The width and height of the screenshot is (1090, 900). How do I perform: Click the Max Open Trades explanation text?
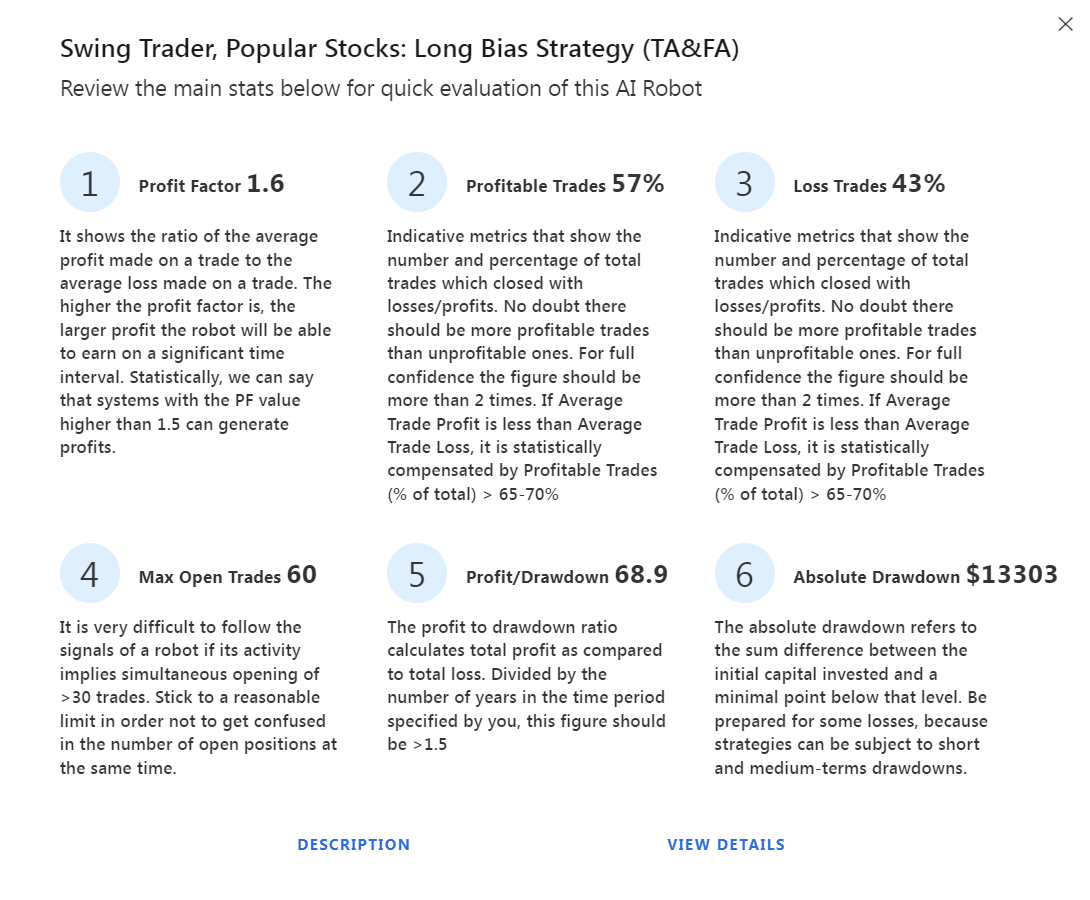click(x=198, y=697)
